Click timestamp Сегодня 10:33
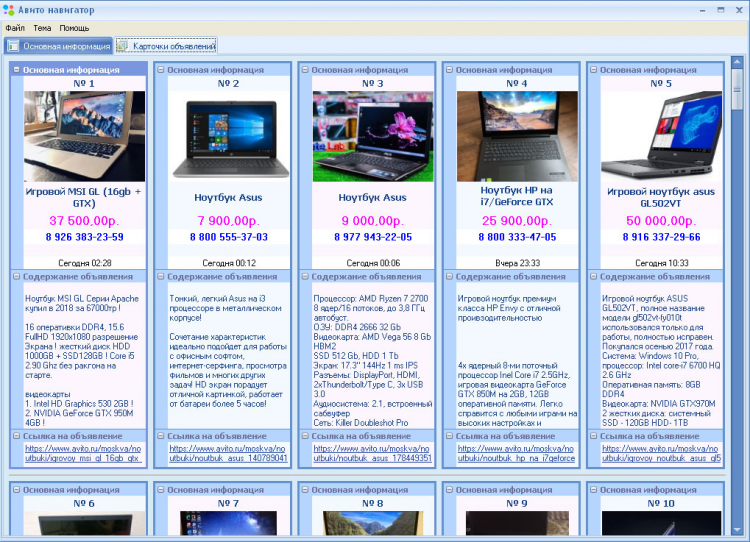Viewport: 750px width, 542px height. point(662,263)
